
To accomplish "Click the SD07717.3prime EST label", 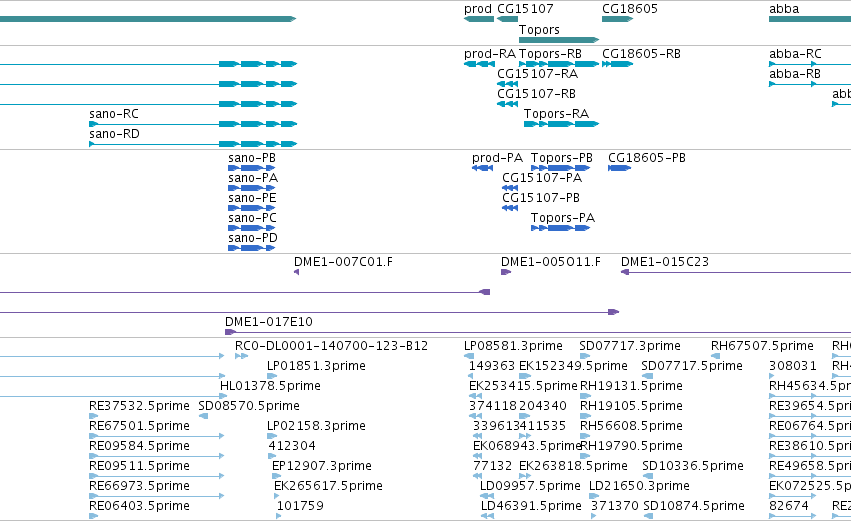I will 630,347.
